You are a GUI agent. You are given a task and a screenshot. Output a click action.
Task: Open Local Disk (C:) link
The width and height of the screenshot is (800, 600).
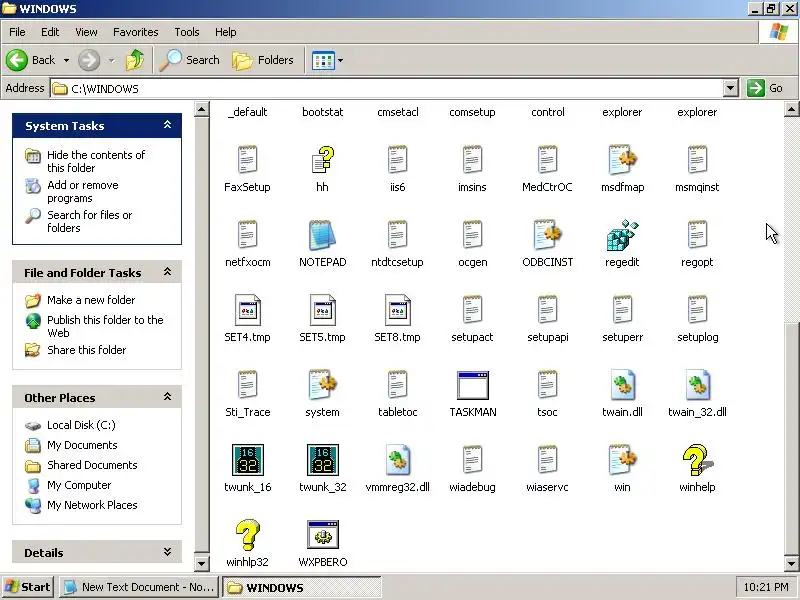[x=81, y=425]
